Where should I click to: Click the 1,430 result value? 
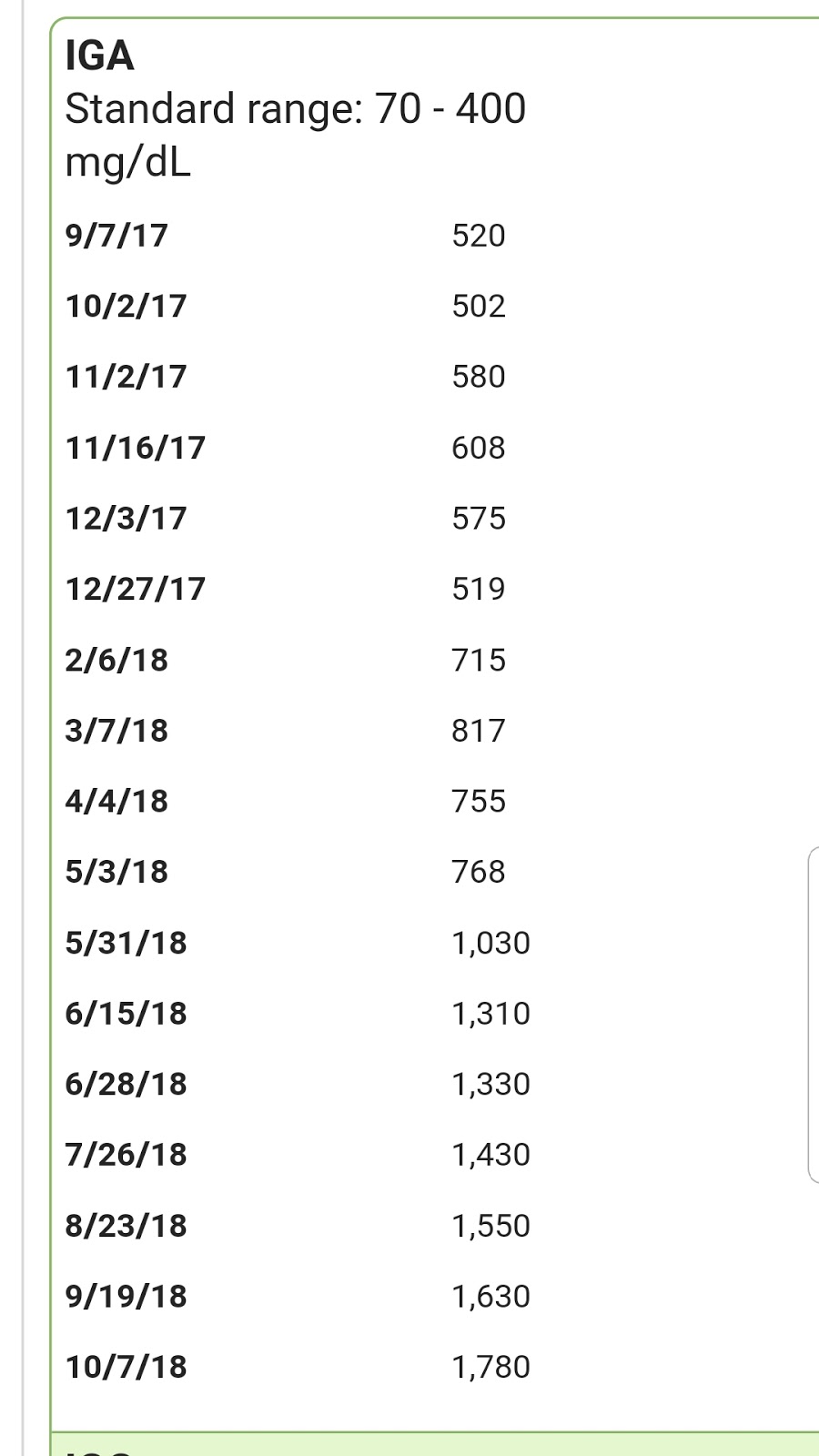[x=490, y=1155]
